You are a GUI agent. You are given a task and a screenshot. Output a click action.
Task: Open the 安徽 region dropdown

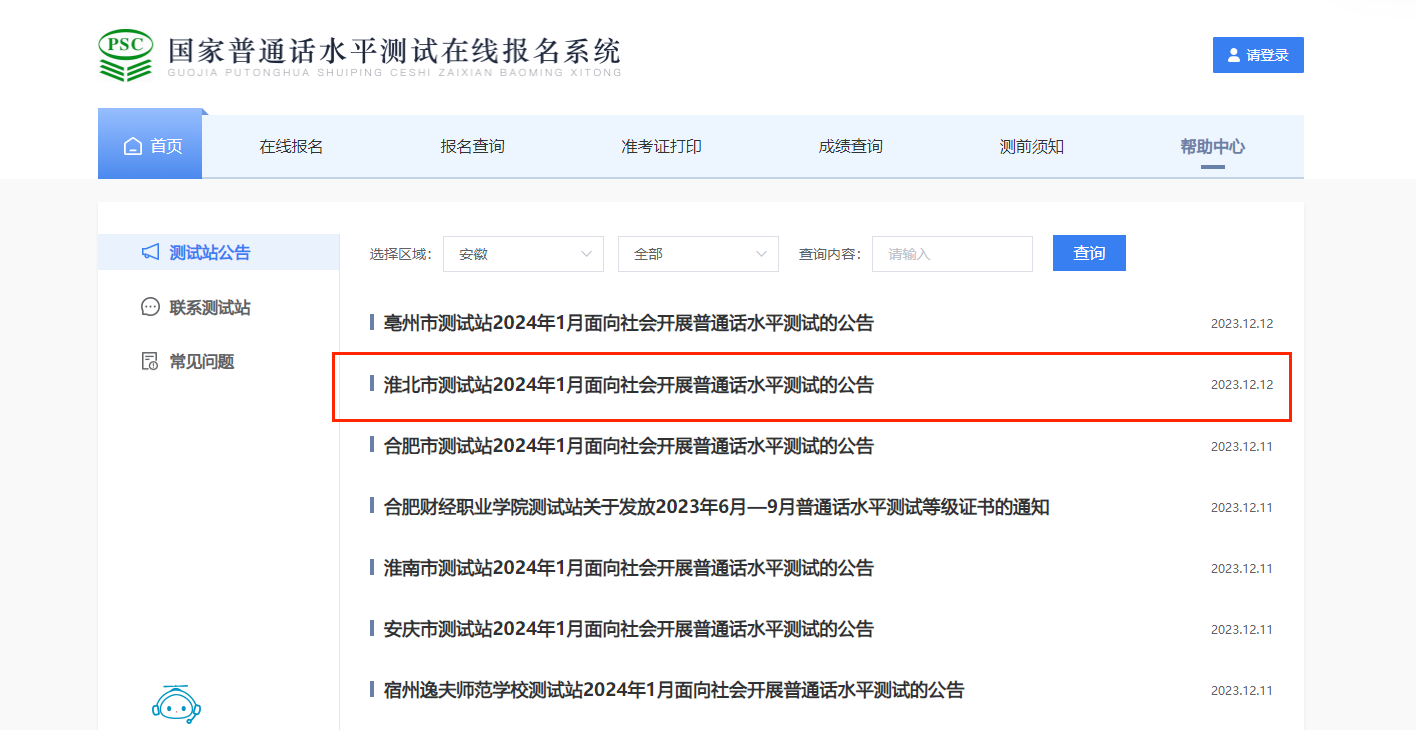523,254
